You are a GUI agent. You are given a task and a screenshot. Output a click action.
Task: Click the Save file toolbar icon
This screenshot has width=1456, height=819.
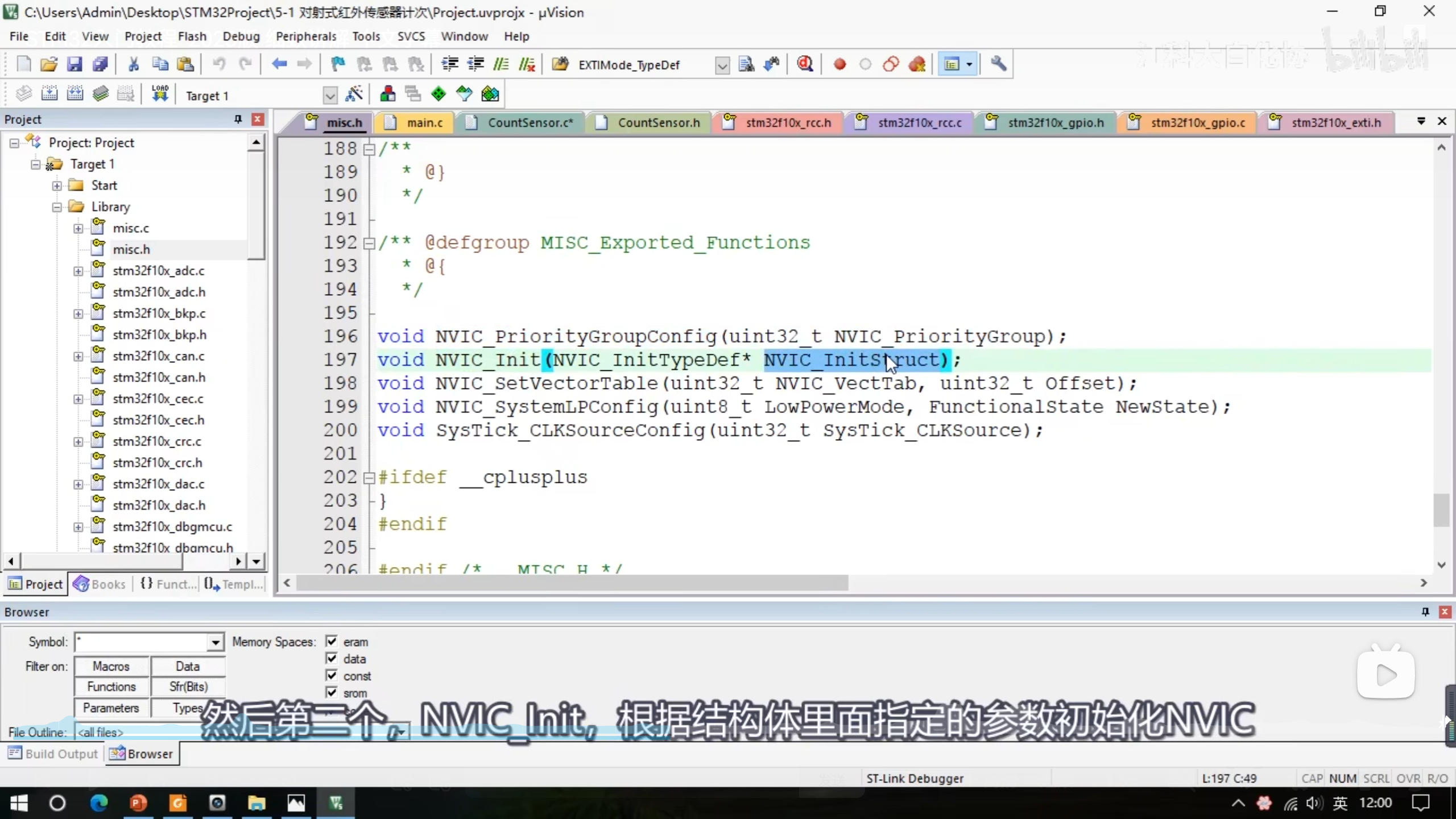click(x=75, y=64)
